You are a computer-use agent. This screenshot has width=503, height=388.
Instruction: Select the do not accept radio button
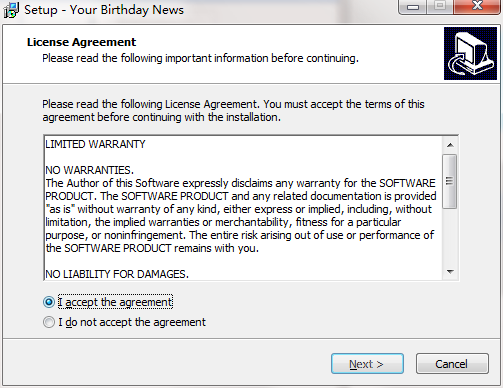tap(49, 322)
